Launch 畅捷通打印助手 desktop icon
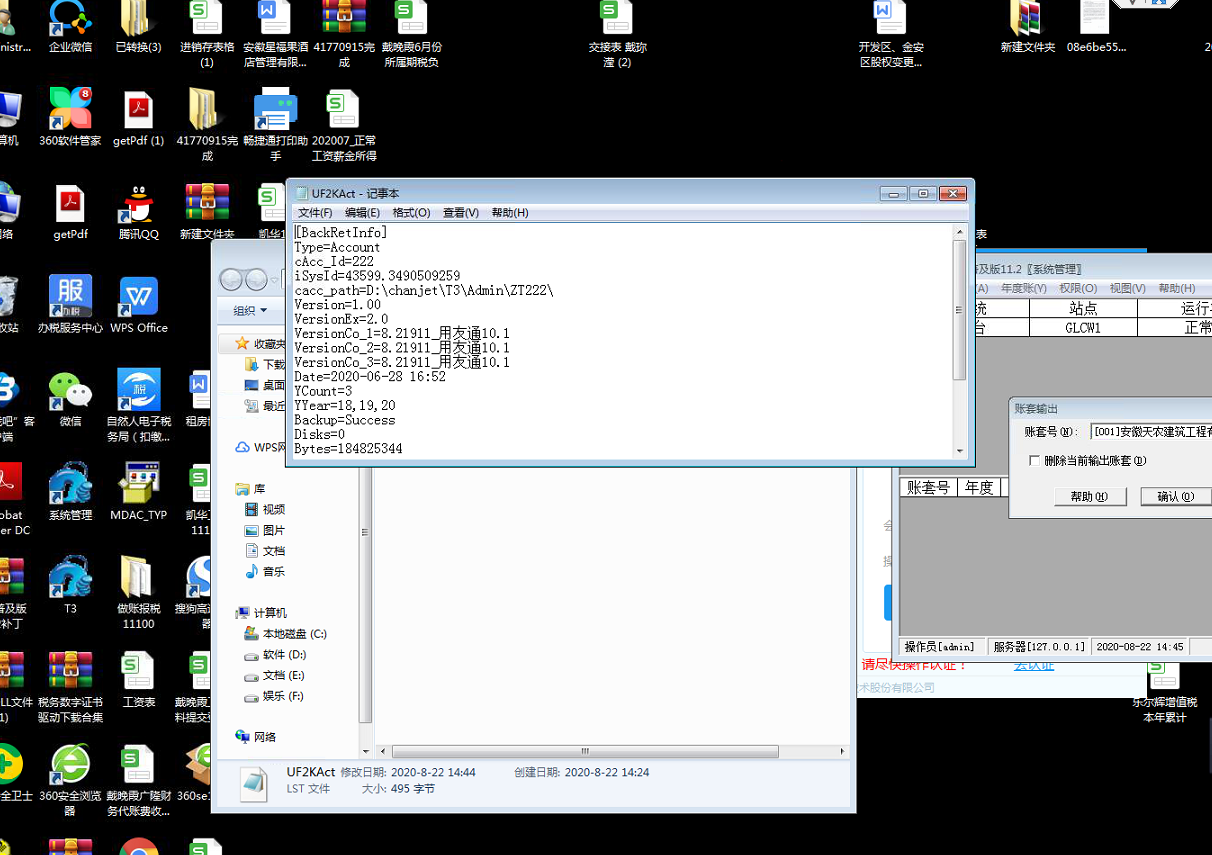 [276, 125]
